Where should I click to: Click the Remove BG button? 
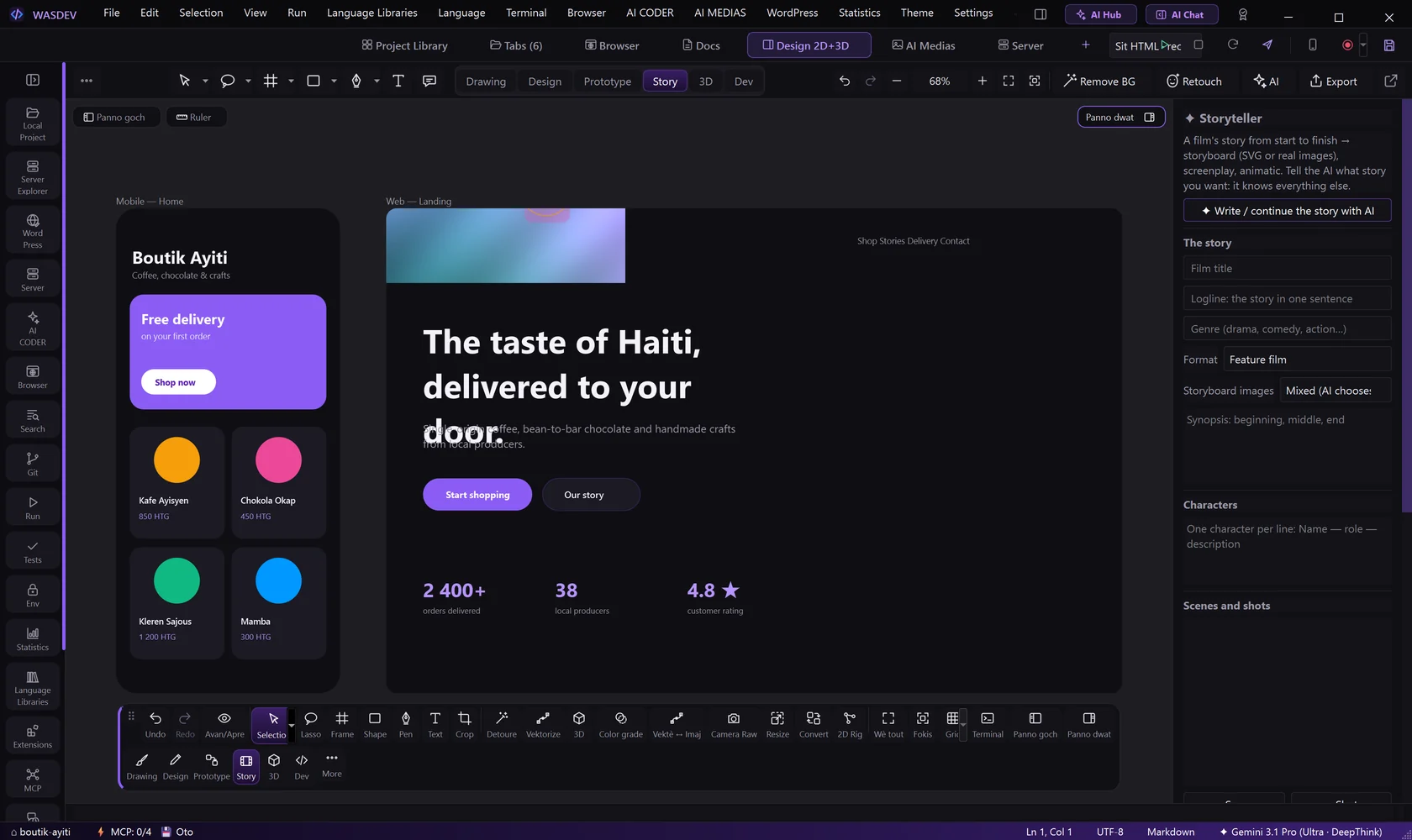[x=1099, y=81]
